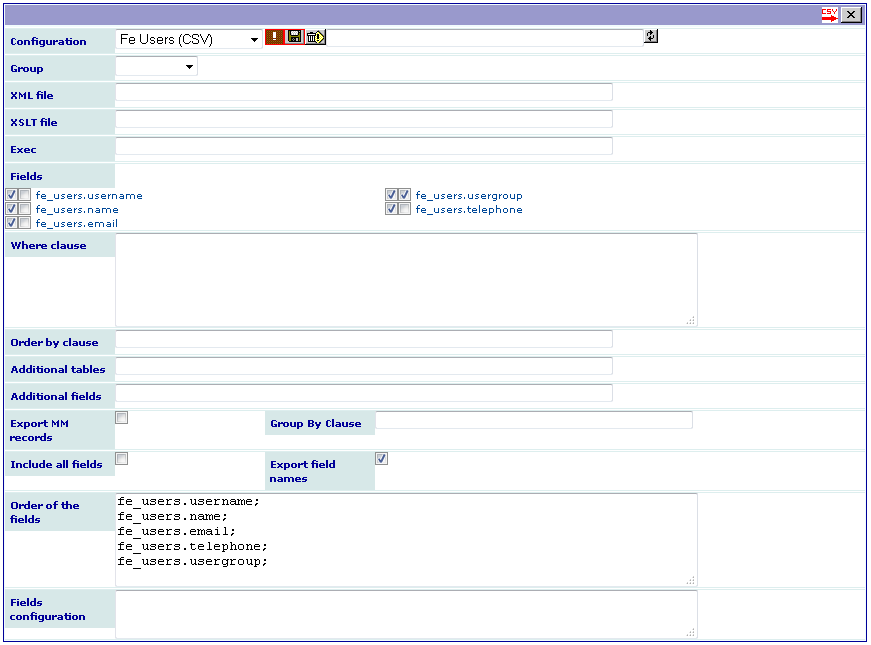871x645 pixels.
Task: Click the fe_users.usergroup field label
Action: (x=469, y=196)
